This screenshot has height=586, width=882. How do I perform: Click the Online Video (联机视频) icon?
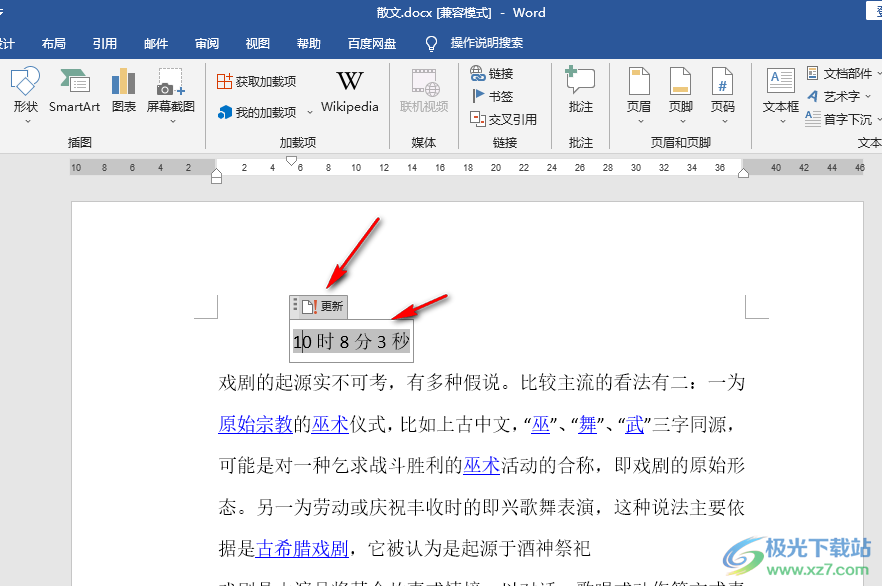[424, 83]
